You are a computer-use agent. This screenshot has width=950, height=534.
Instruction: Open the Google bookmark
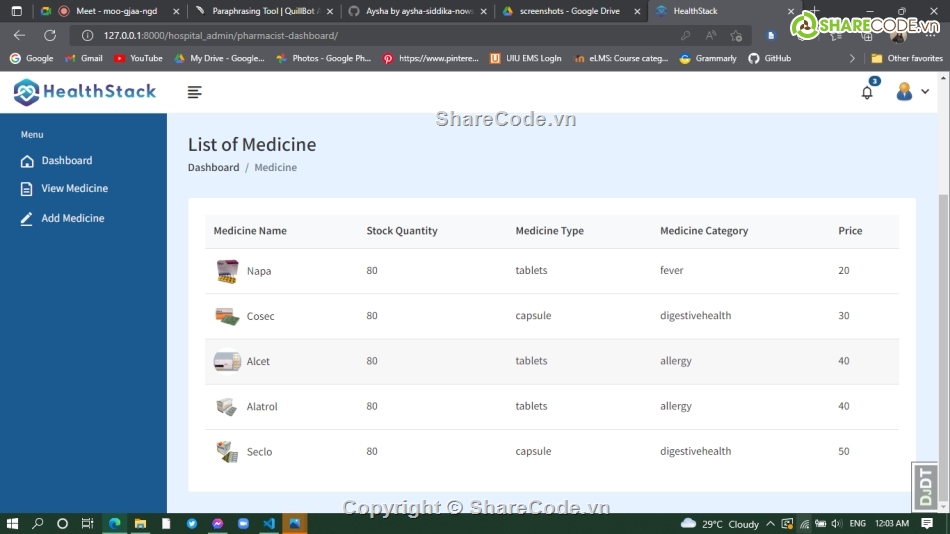32,58
